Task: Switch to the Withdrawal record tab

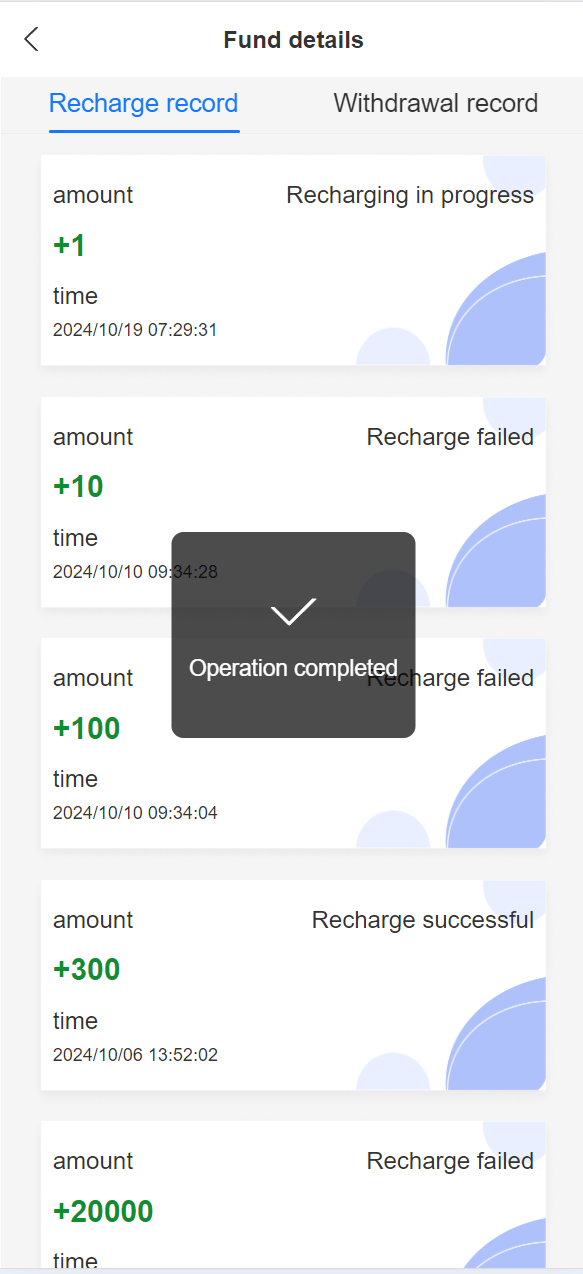Action: pyautogui.click(x=436, y=103)
